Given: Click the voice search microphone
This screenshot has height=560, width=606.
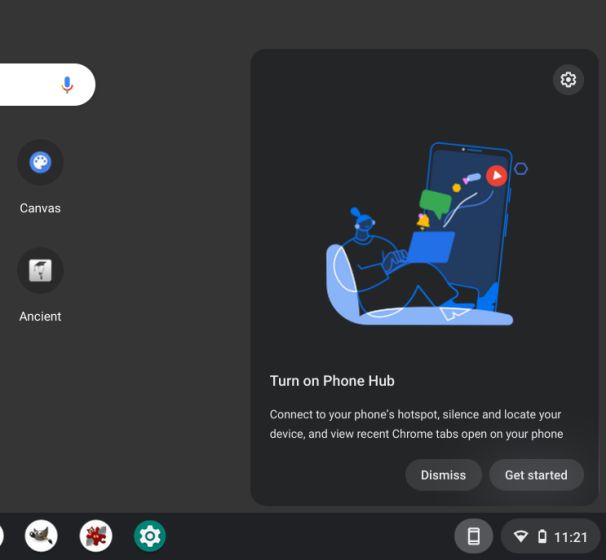Looking at the screenshot, I should [x=67, y=85].
